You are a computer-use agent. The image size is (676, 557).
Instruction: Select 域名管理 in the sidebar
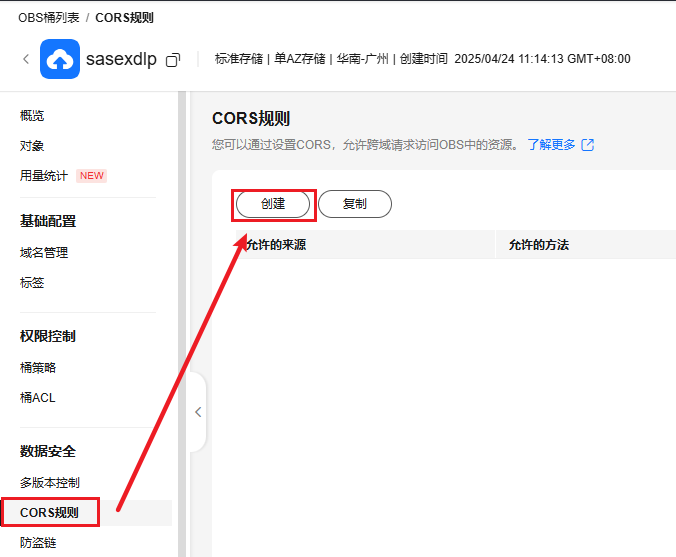click(44, 253)
